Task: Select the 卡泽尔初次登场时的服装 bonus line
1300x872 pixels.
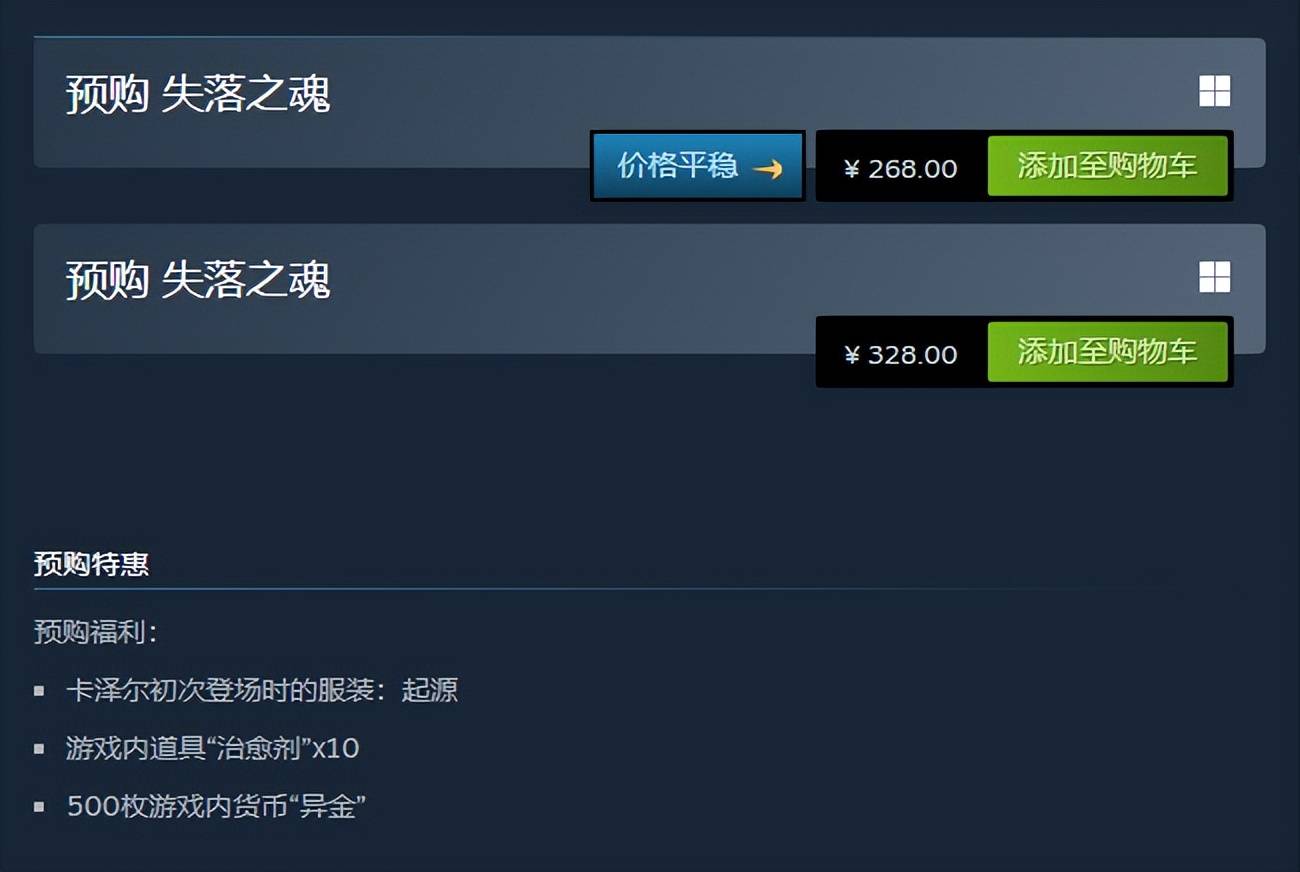Action: coord(262,690)
